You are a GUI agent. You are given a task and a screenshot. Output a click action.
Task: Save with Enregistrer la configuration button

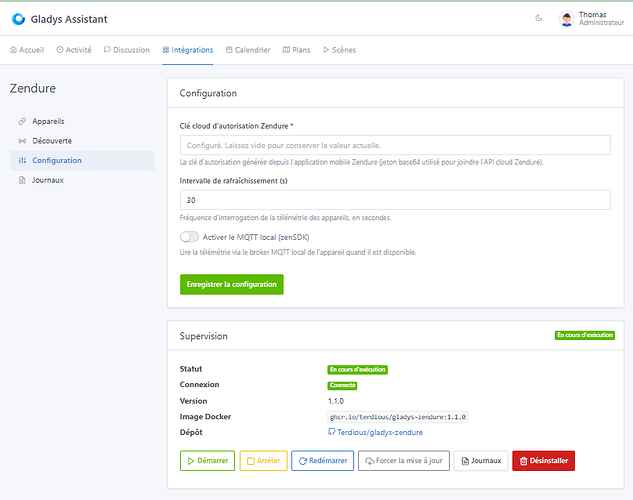[x=232, y=285]
